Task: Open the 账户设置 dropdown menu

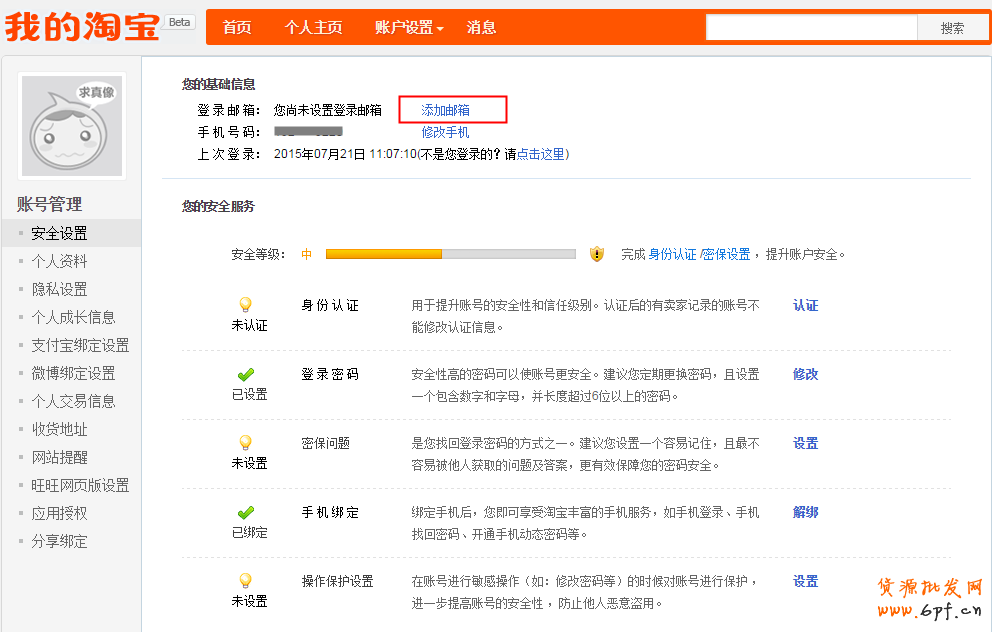Action: coord(409,28)
